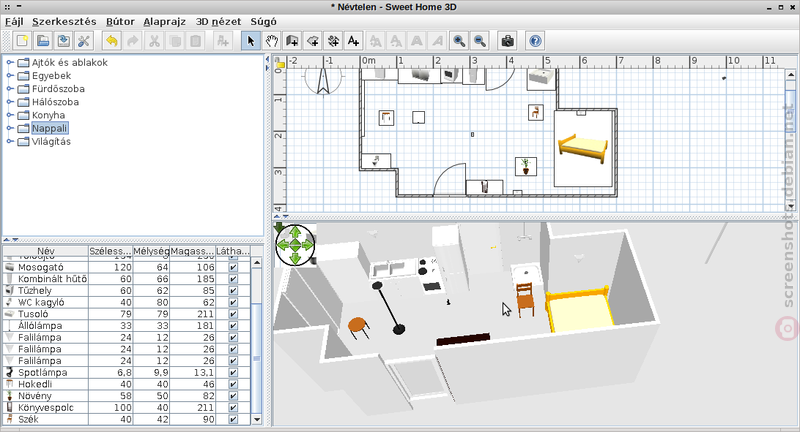Click the furniture table scroll-down arrow
Viewport: 800px width, 432px height.
(257, 419)
